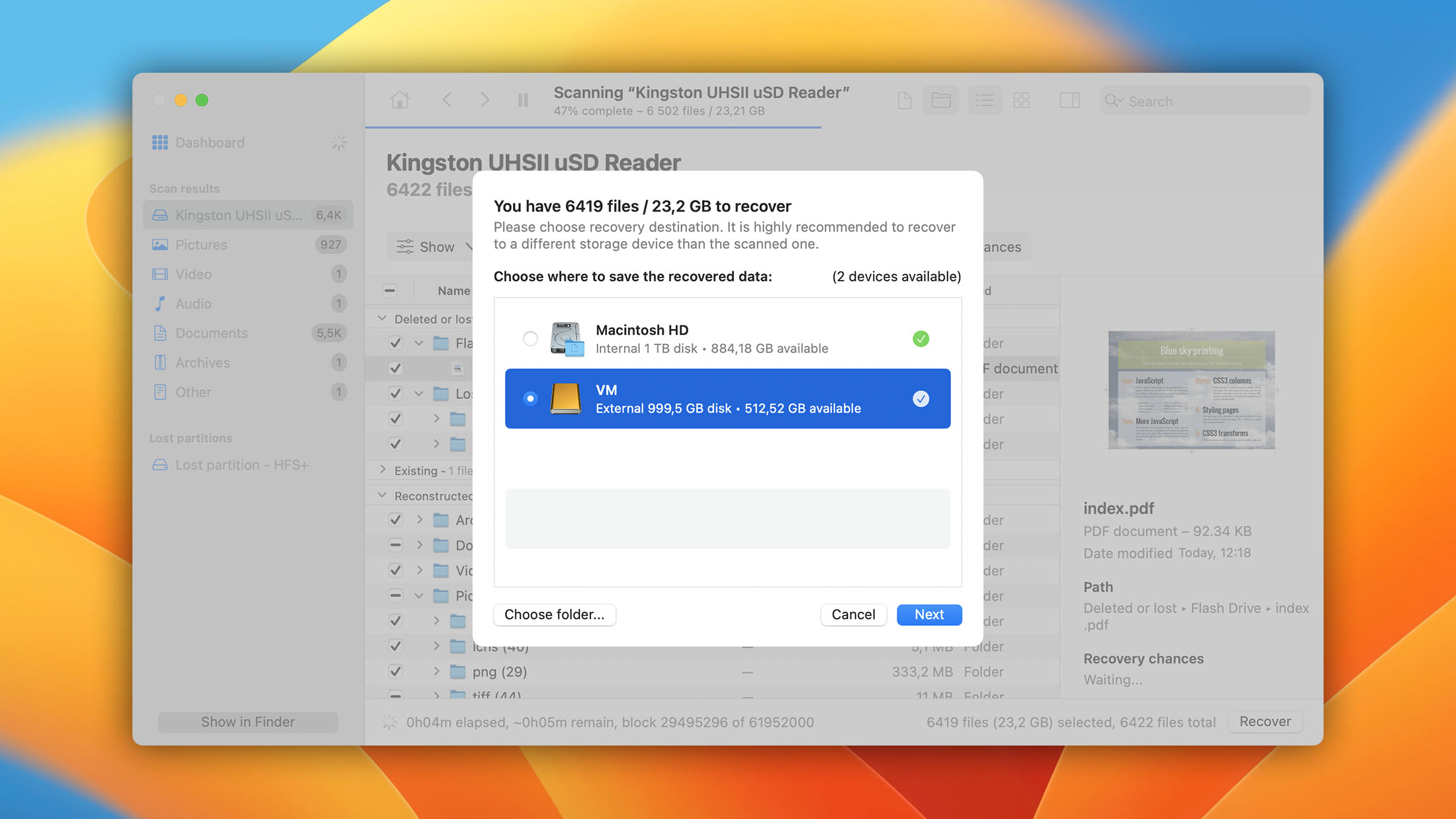The width and height of the screenshot is (1456, 819).
Task: Click spinner icon in status bar
Action: pos(389,722)
